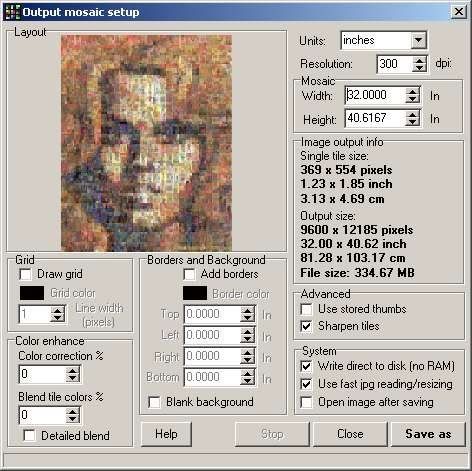The image size is (472, 471).
Task: Decrease Bottom border value with down arrow
Action: click(247, 381)
